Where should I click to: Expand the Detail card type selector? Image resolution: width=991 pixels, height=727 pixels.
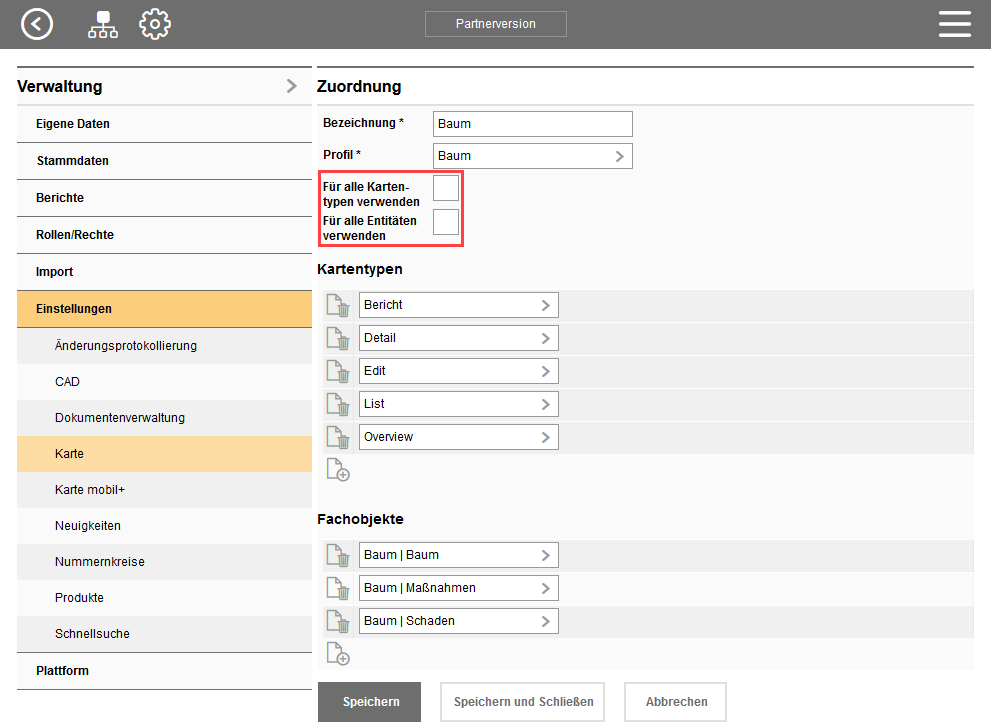459,338
